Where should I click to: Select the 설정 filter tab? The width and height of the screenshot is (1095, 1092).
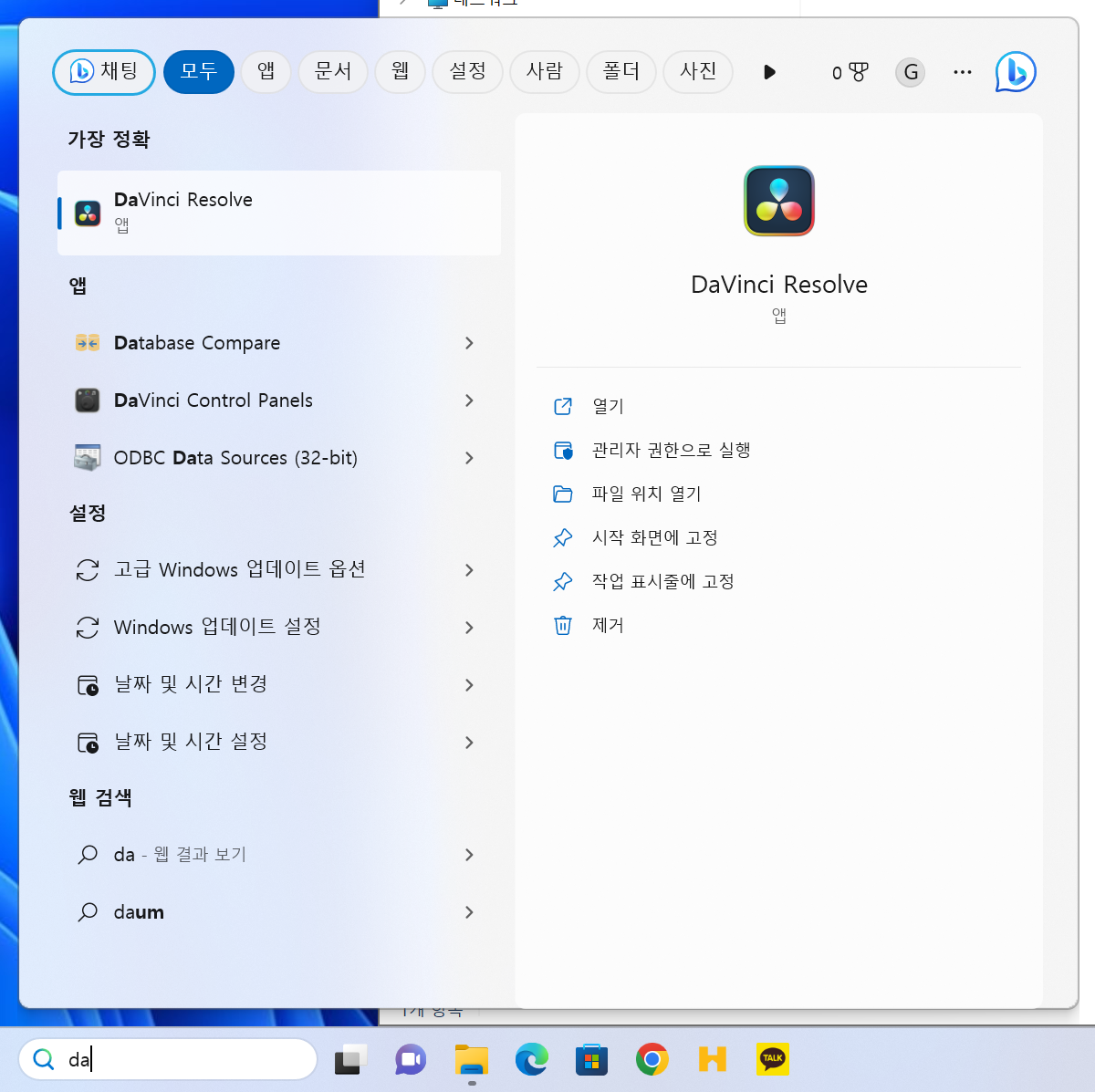tap(468, 72)
